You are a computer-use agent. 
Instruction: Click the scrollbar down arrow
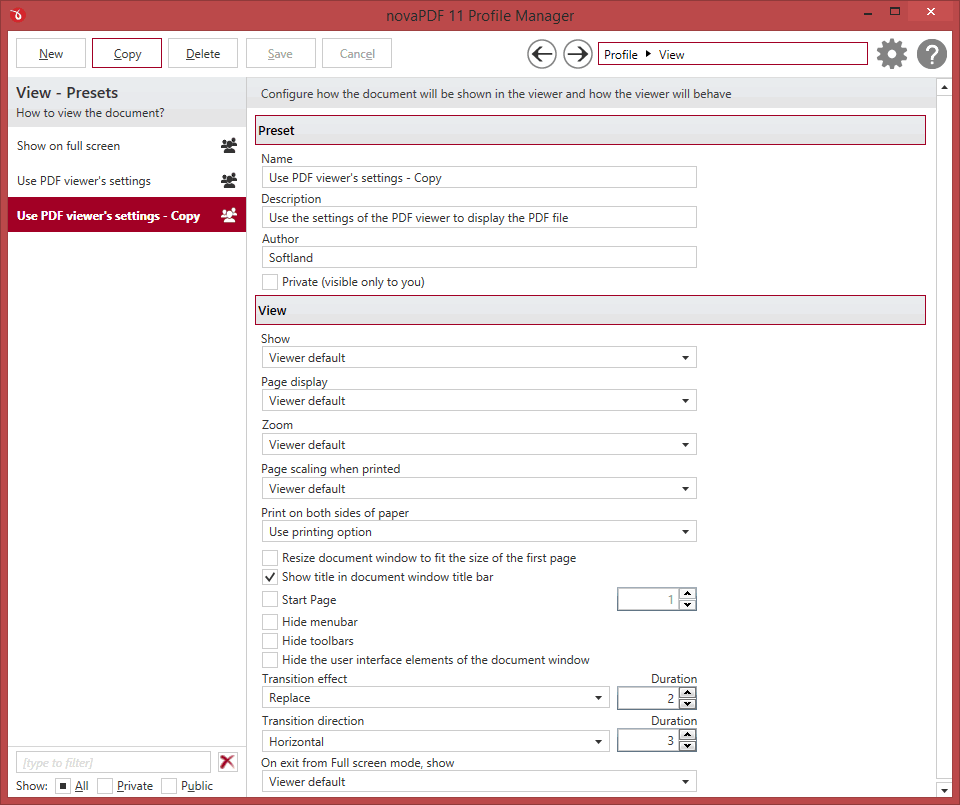click(x=944, y=789)
